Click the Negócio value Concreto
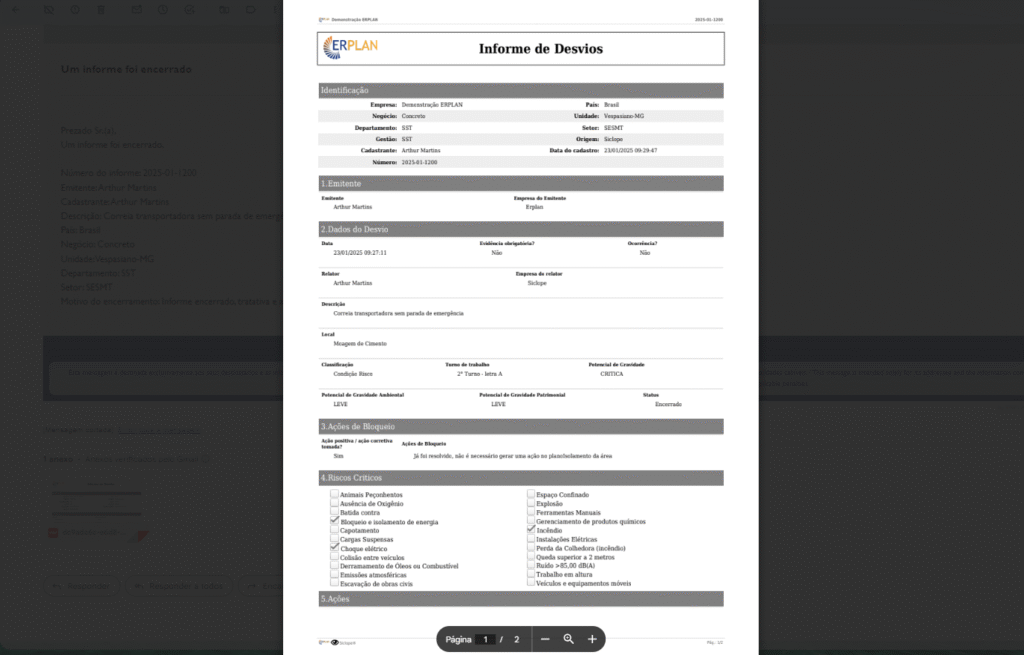Screen dimensions: 1024x655 [x=413, y=116]
